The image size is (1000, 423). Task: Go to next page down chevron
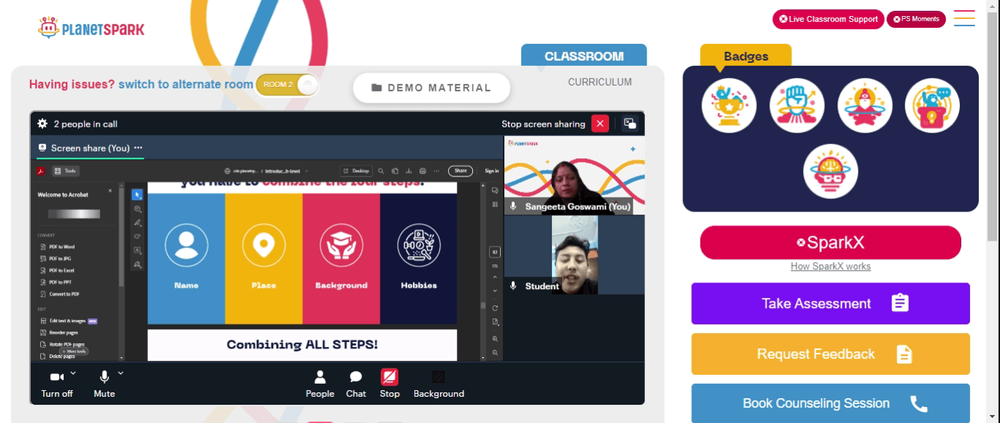(495, 291)
